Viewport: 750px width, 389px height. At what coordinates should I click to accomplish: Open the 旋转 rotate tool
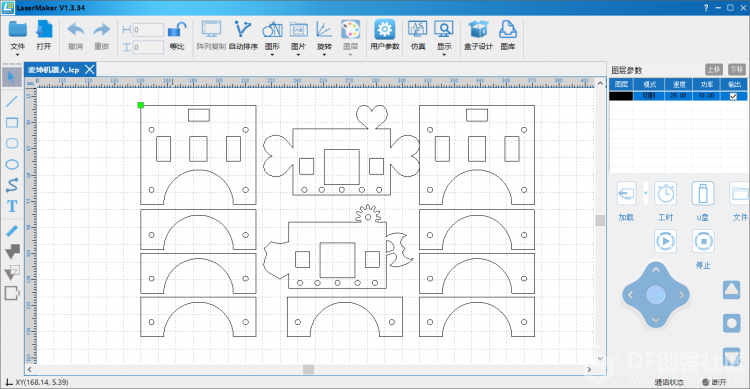point(324,30)
